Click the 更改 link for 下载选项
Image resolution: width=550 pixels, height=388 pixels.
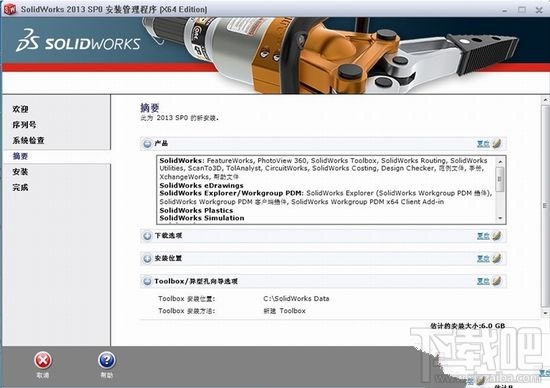(483, 236)
